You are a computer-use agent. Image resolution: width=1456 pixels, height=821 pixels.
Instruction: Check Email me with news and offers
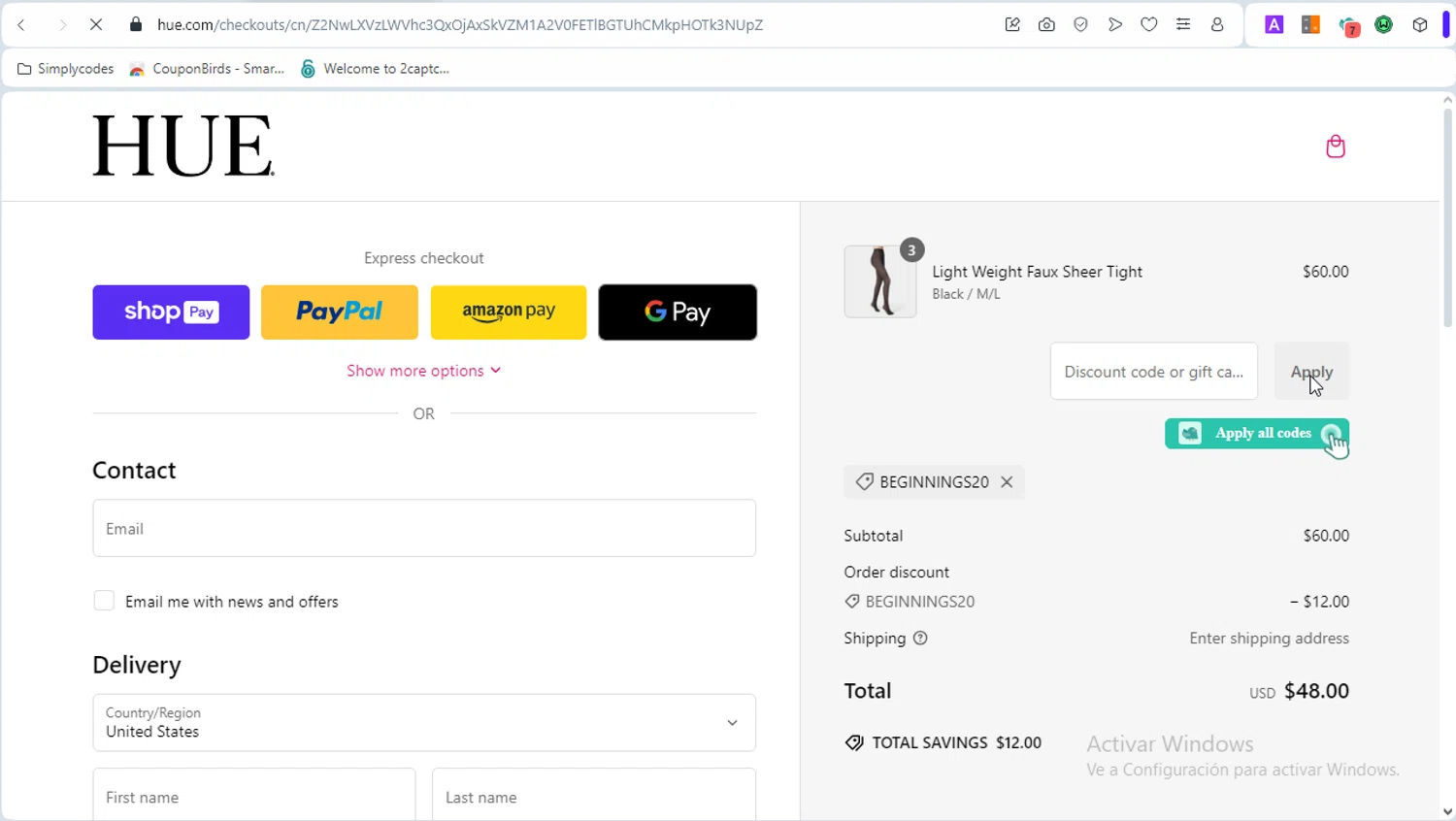[104, 601]
